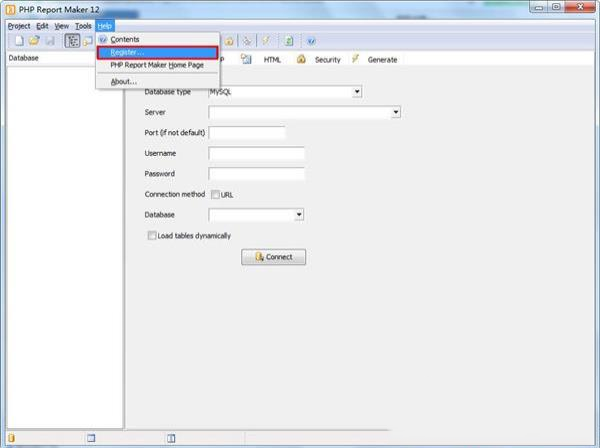Switch to the Security tab

point(328,60)
